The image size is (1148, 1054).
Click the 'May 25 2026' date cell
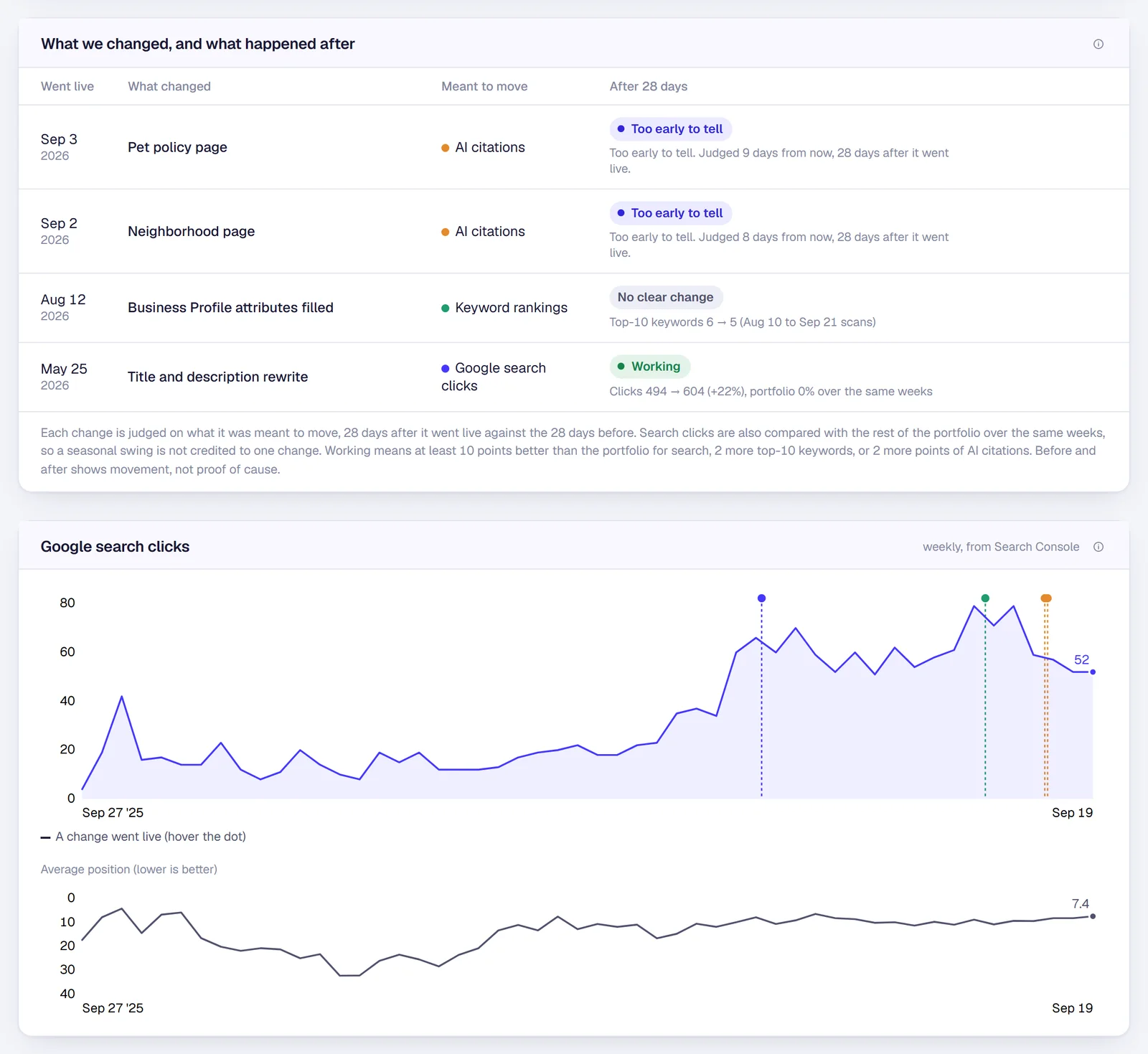pyautogui.click(x=64, y=377)
